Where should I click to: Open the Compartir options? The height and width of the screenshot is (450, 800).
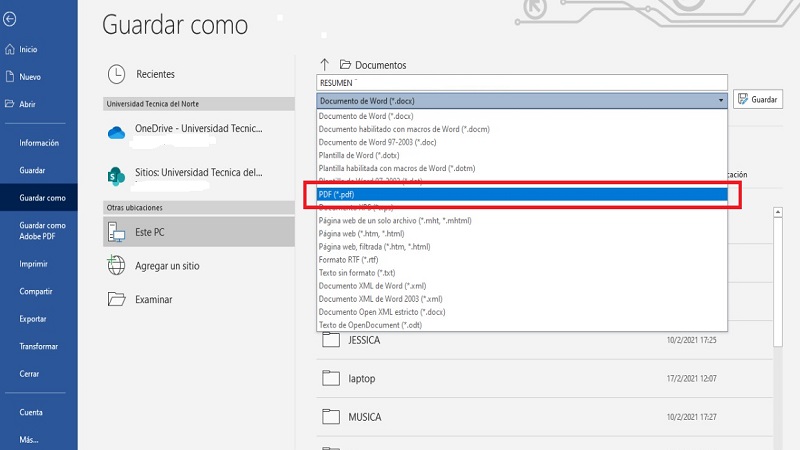point(36,291)
